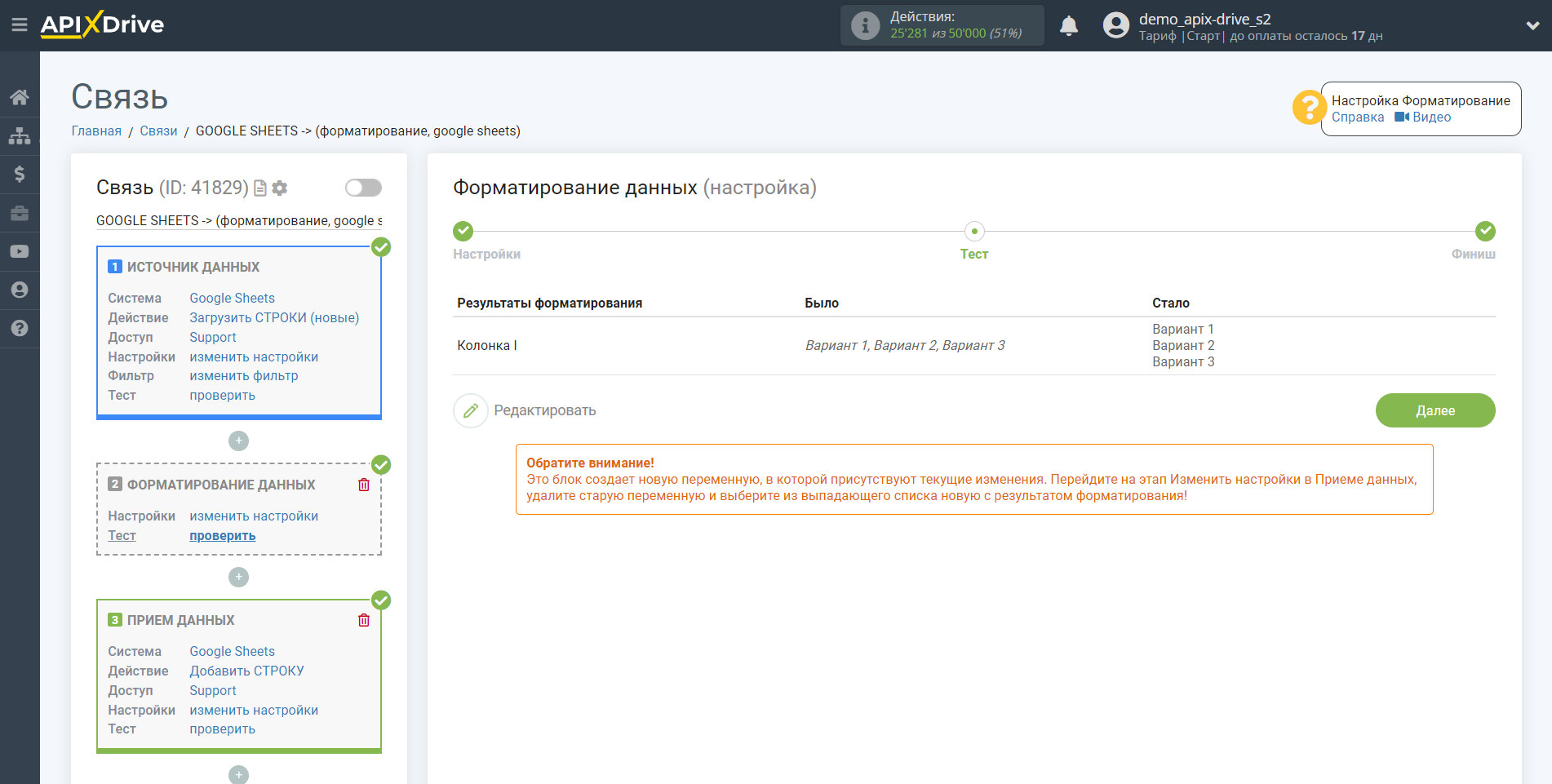Open the billing dollar sidebar icon
1552x784 pixels.
[20, 174]
